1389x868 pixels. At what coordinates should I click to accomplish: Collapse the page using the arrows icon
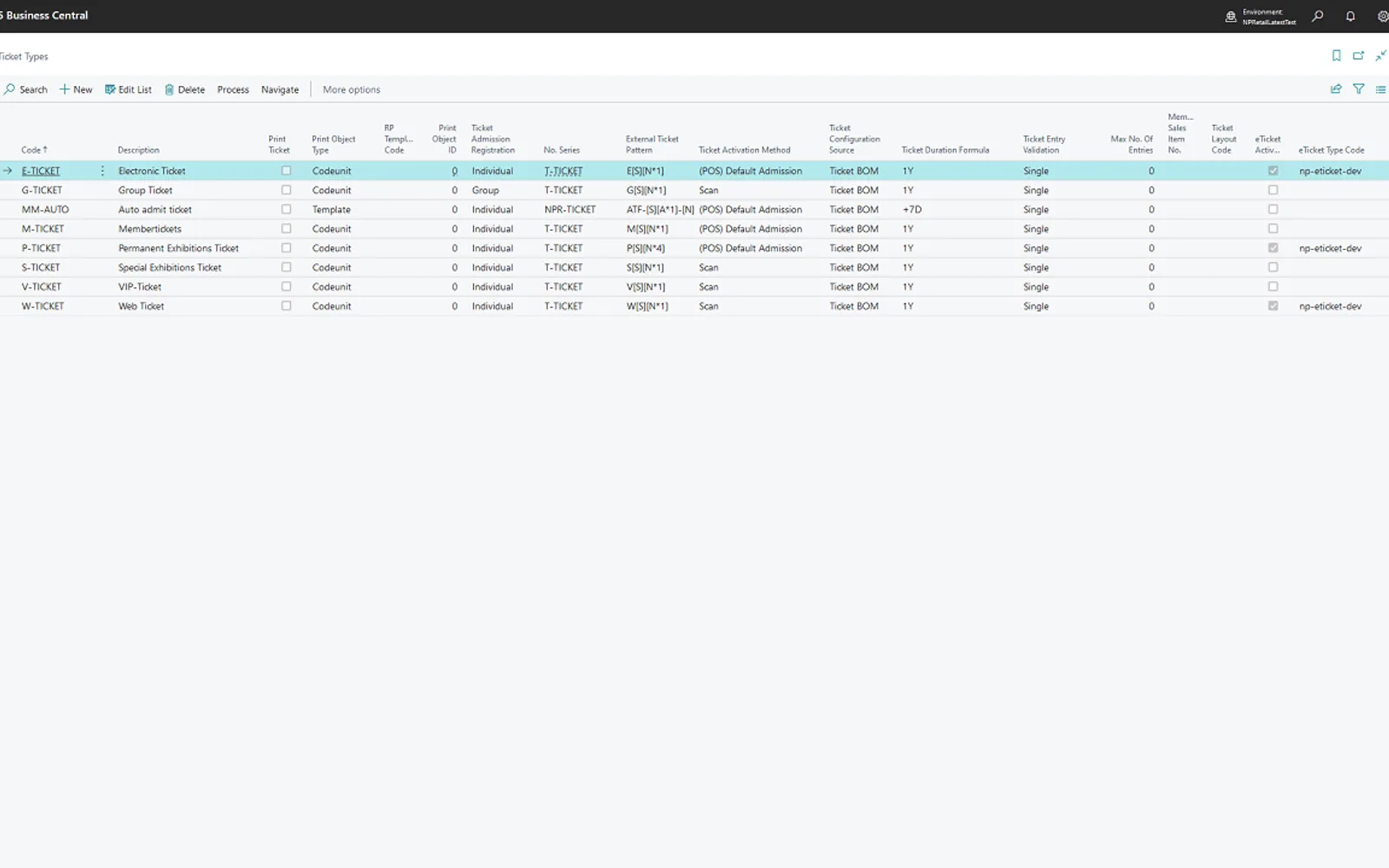[1380, 56]
